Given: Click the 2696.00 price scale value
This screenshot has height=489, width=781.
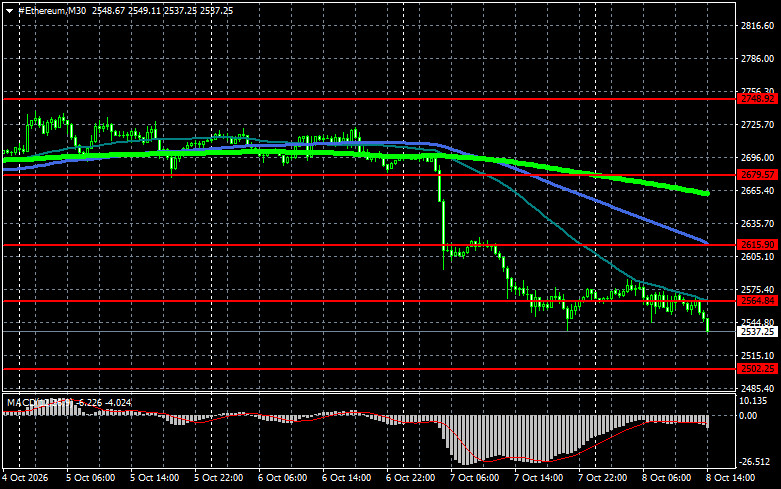Looking at the screenshot, I should coord(758,157).
